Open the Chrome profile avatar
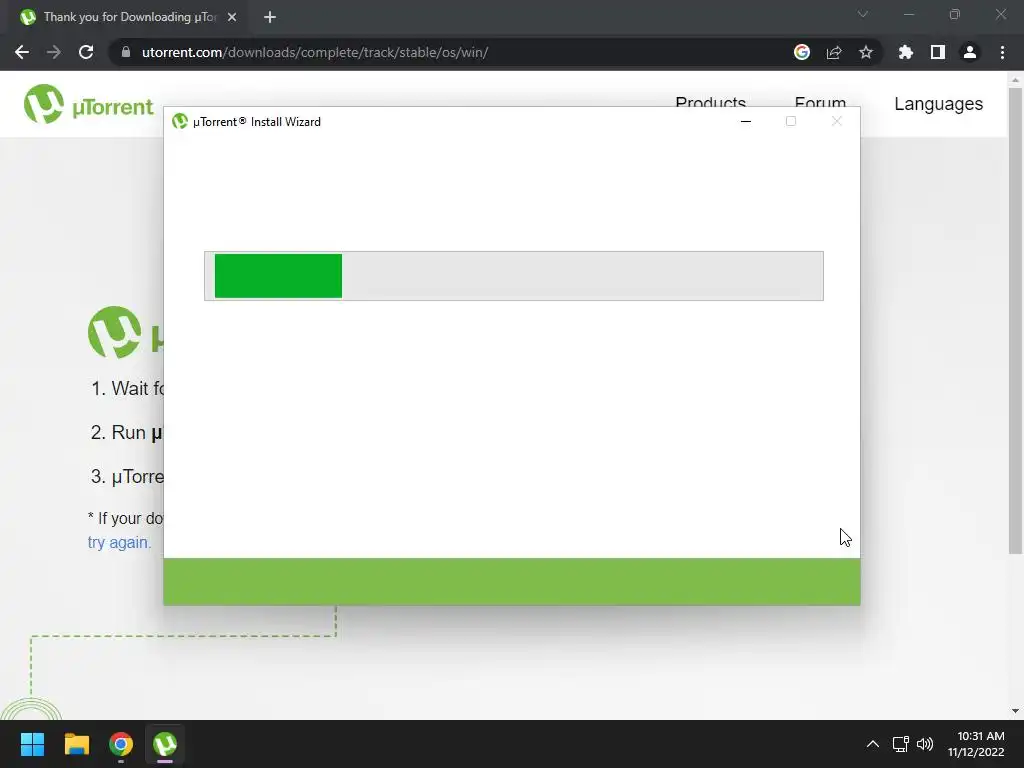Image resolution: width=1024 pixels, height=768 pixels. (970, 52)
